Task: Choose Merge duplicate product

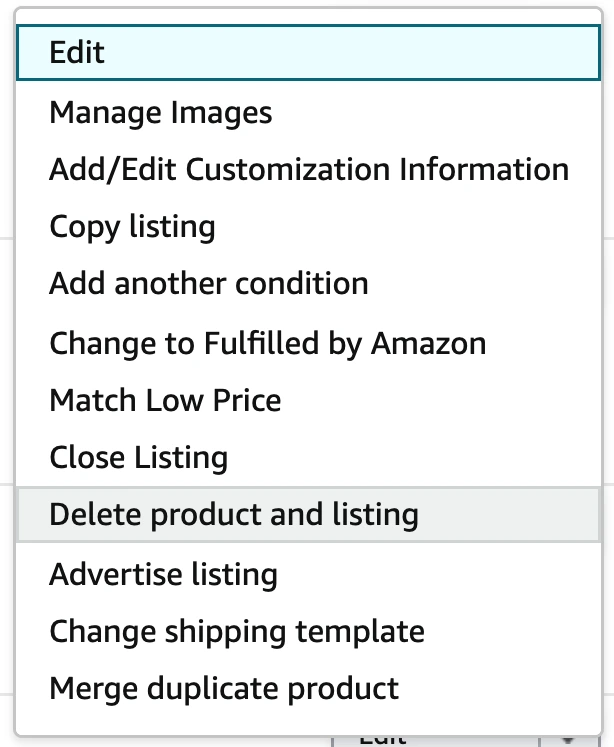Action: click(223, 689)
